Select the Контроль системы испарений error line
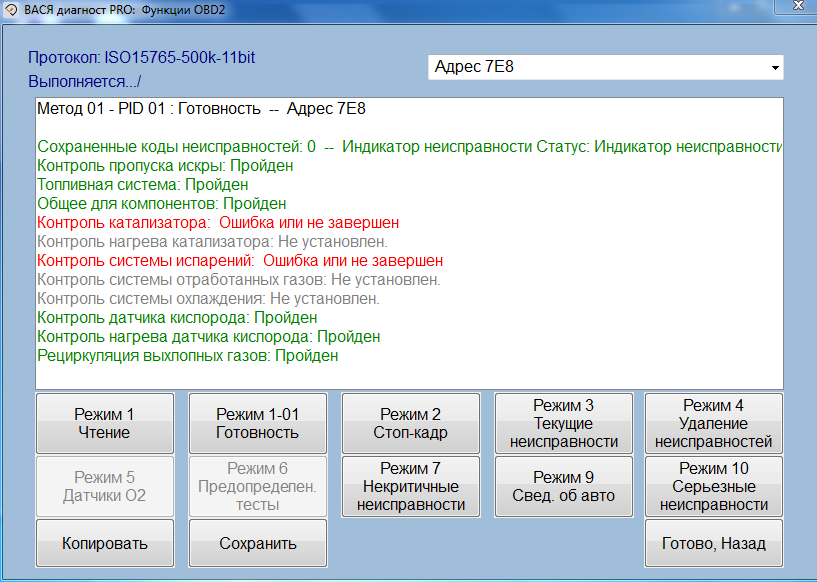This screenshot has height=582, width=817. [x=239, y=260]
